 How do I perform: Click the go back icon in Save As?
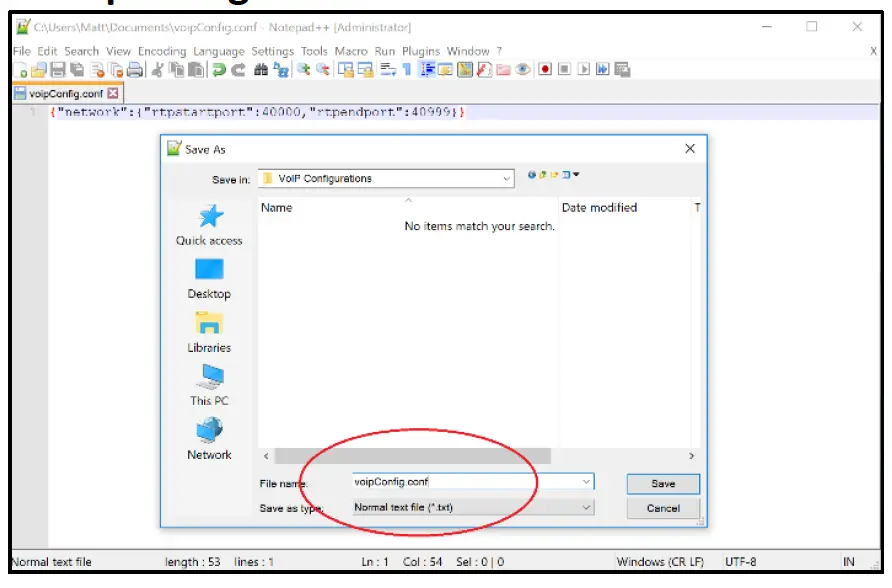click(x=531, y=175)
